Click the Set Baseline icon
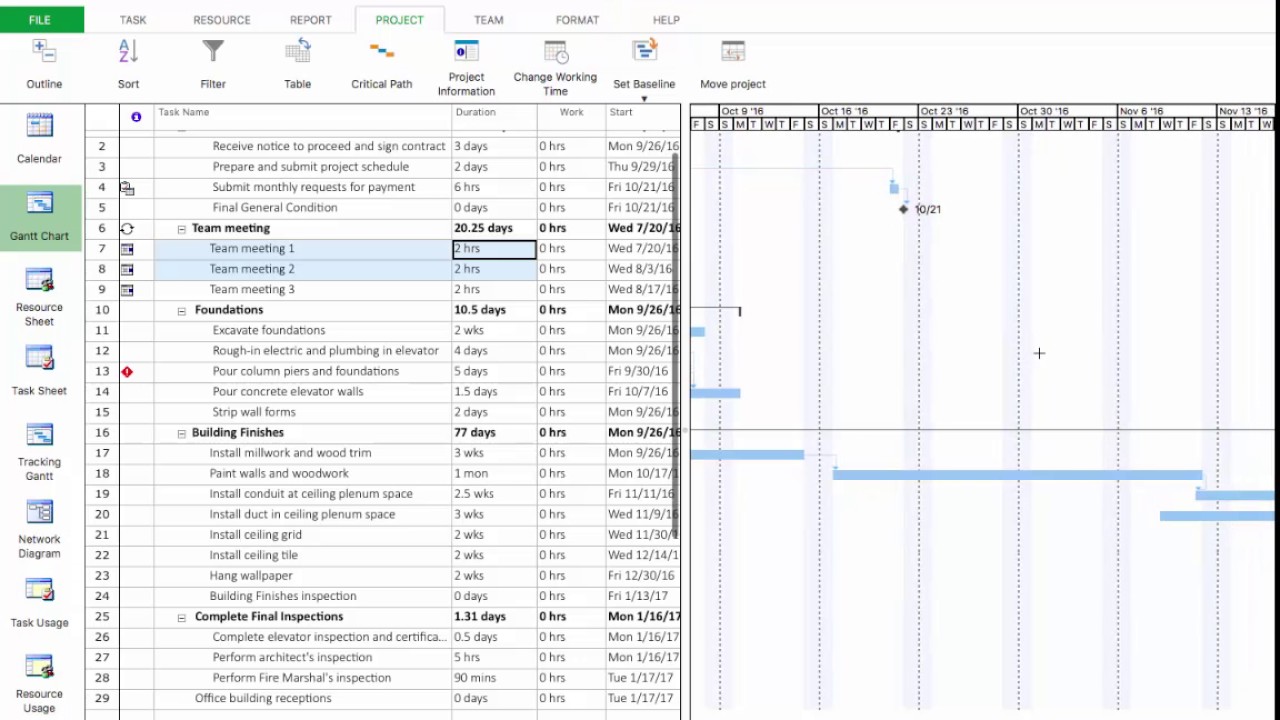 tap(644, 52)
